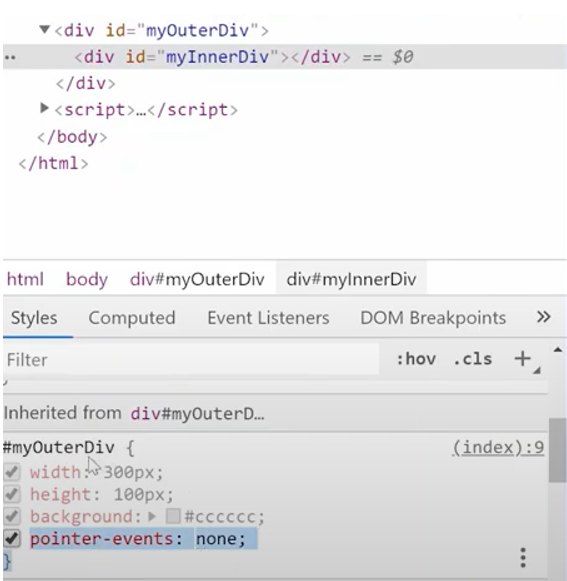Image resolution: width=567 pixels, height=581 pixels.
Task: Uncheck the width property checkbox
Action: (12, 472)
